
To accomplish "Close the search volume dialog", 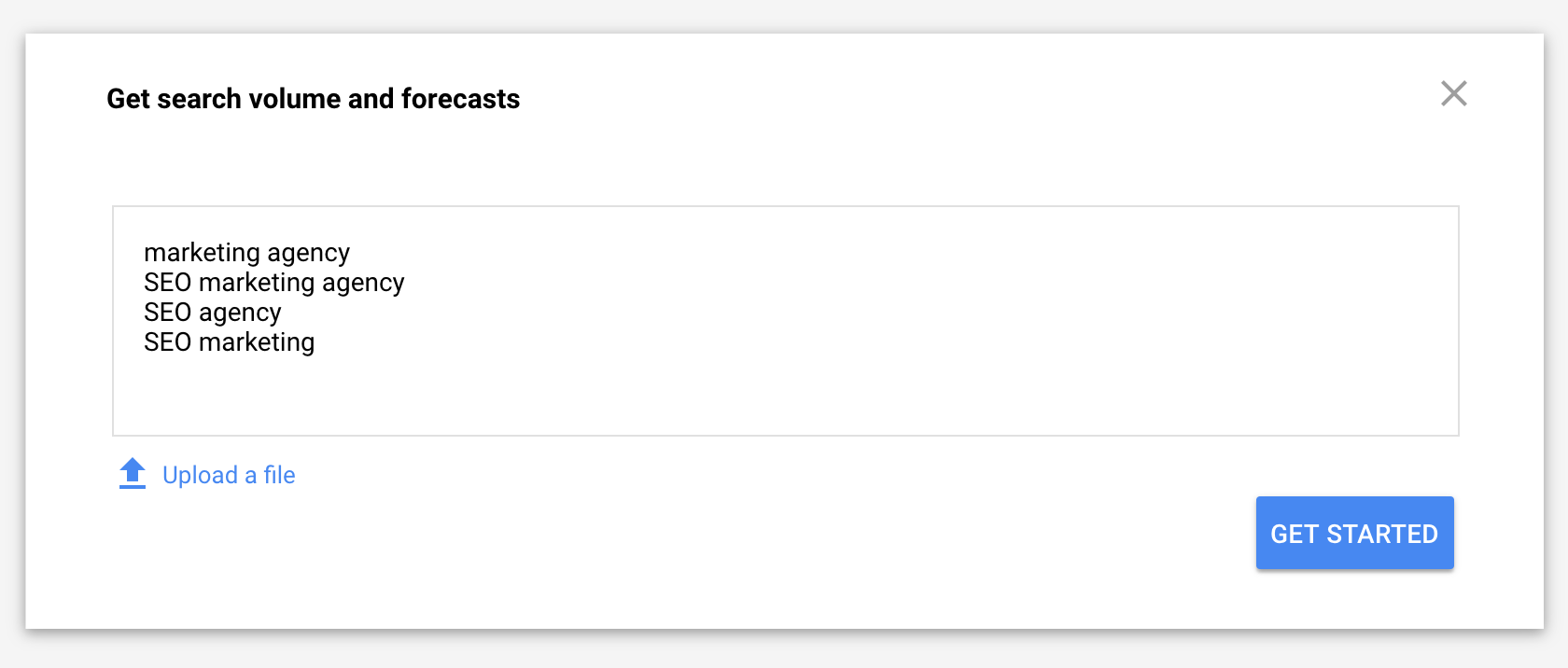I will 1453,93.
